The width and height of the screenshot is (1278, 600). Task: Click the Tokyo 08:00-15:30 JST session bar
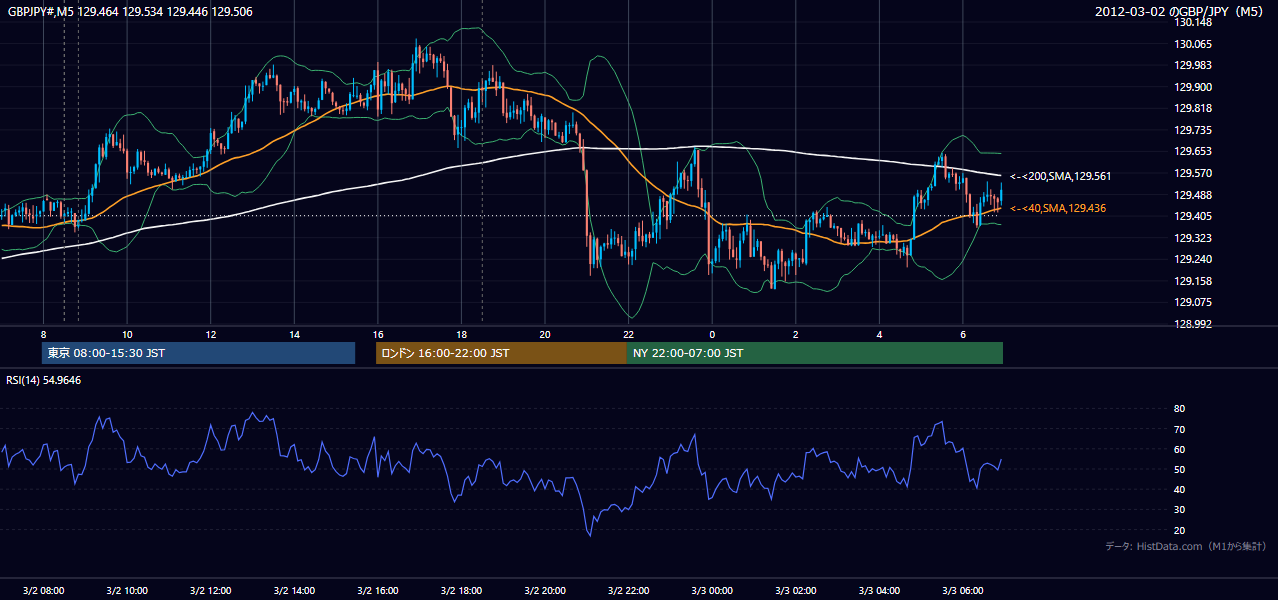(198, 353)
